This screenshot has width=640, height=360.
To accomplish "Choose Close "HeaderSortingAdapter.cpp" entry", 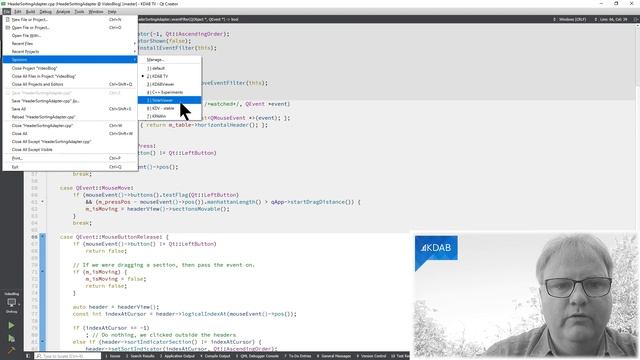I will tap(70, 126).
